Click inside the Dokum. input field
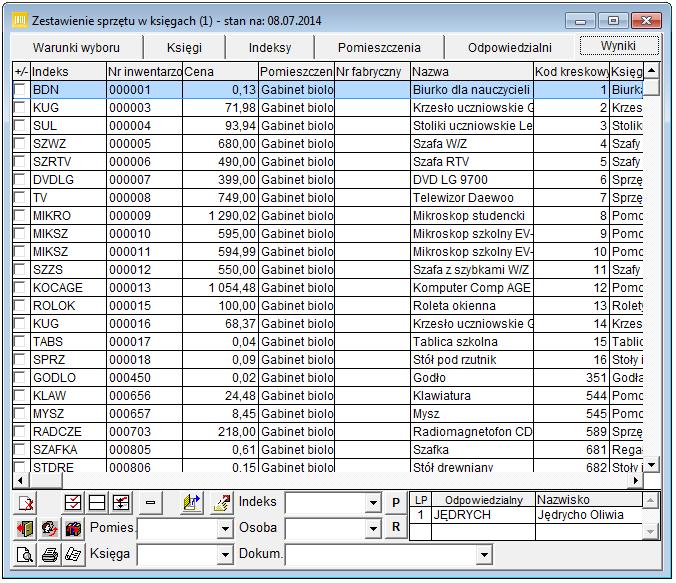The height and width of the screenshot is (583, 676). [x=381, y=555]
